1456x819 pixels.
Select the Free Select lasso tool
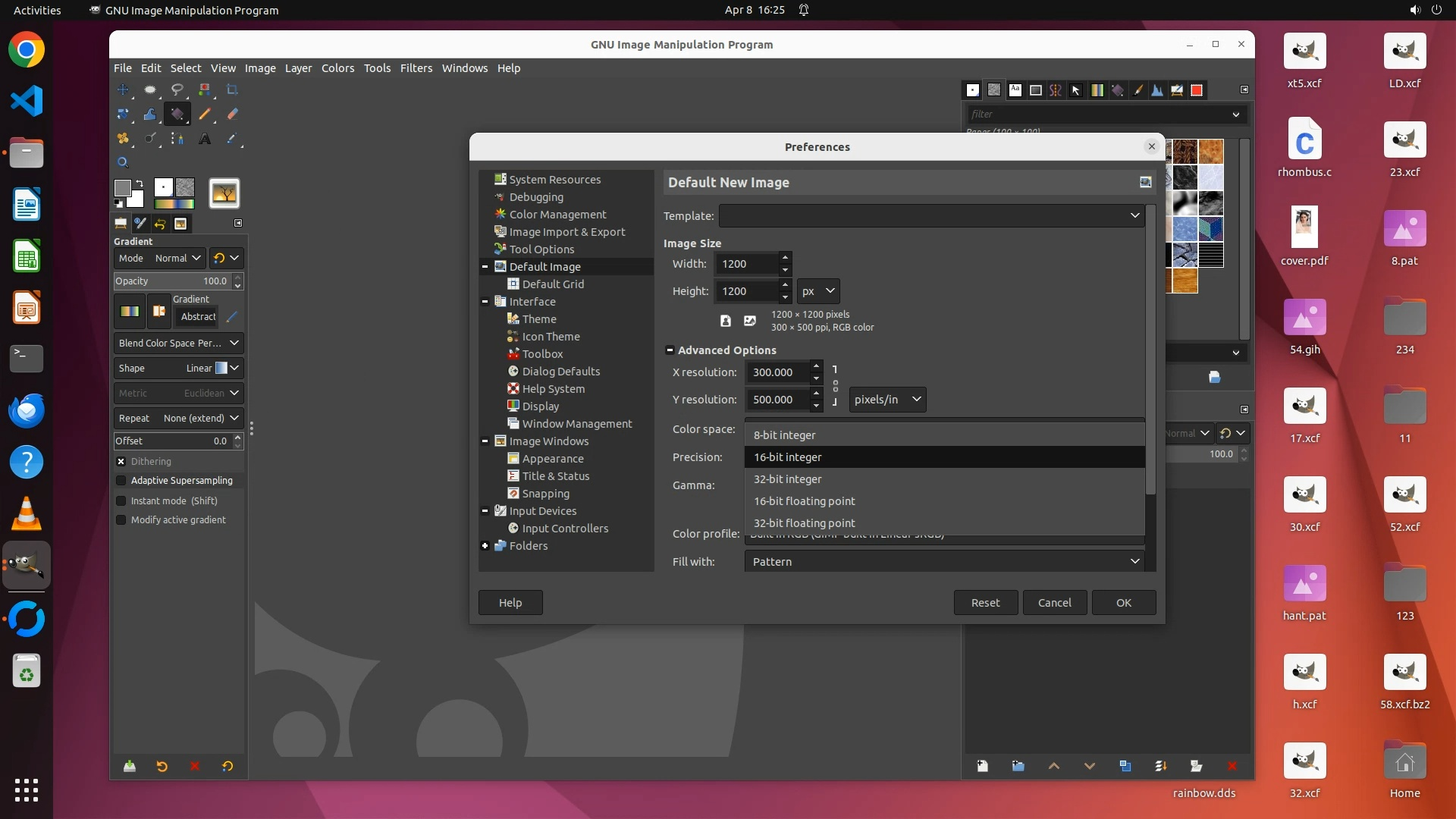tap(177, 89)
